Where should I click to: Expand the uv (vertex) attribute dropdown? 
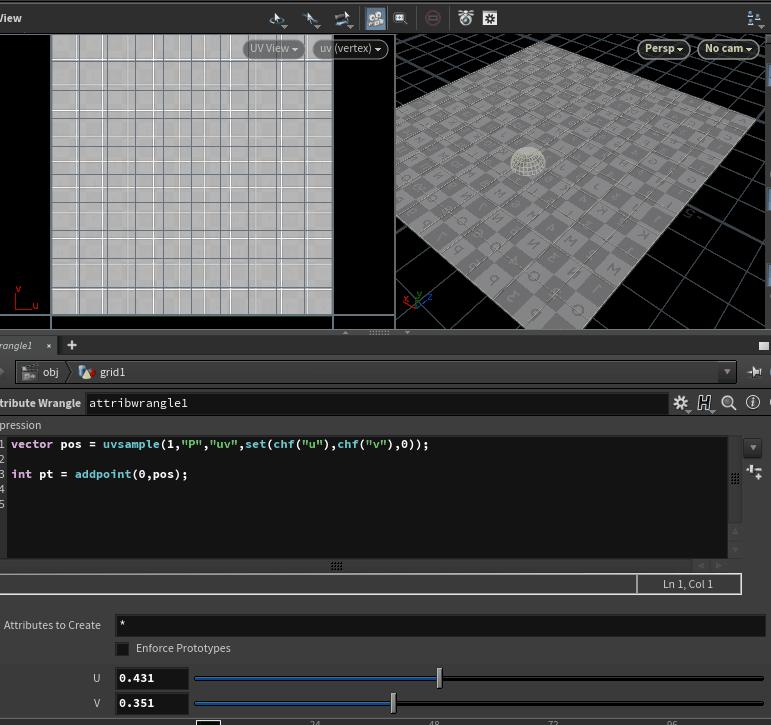tap(350, 48)
